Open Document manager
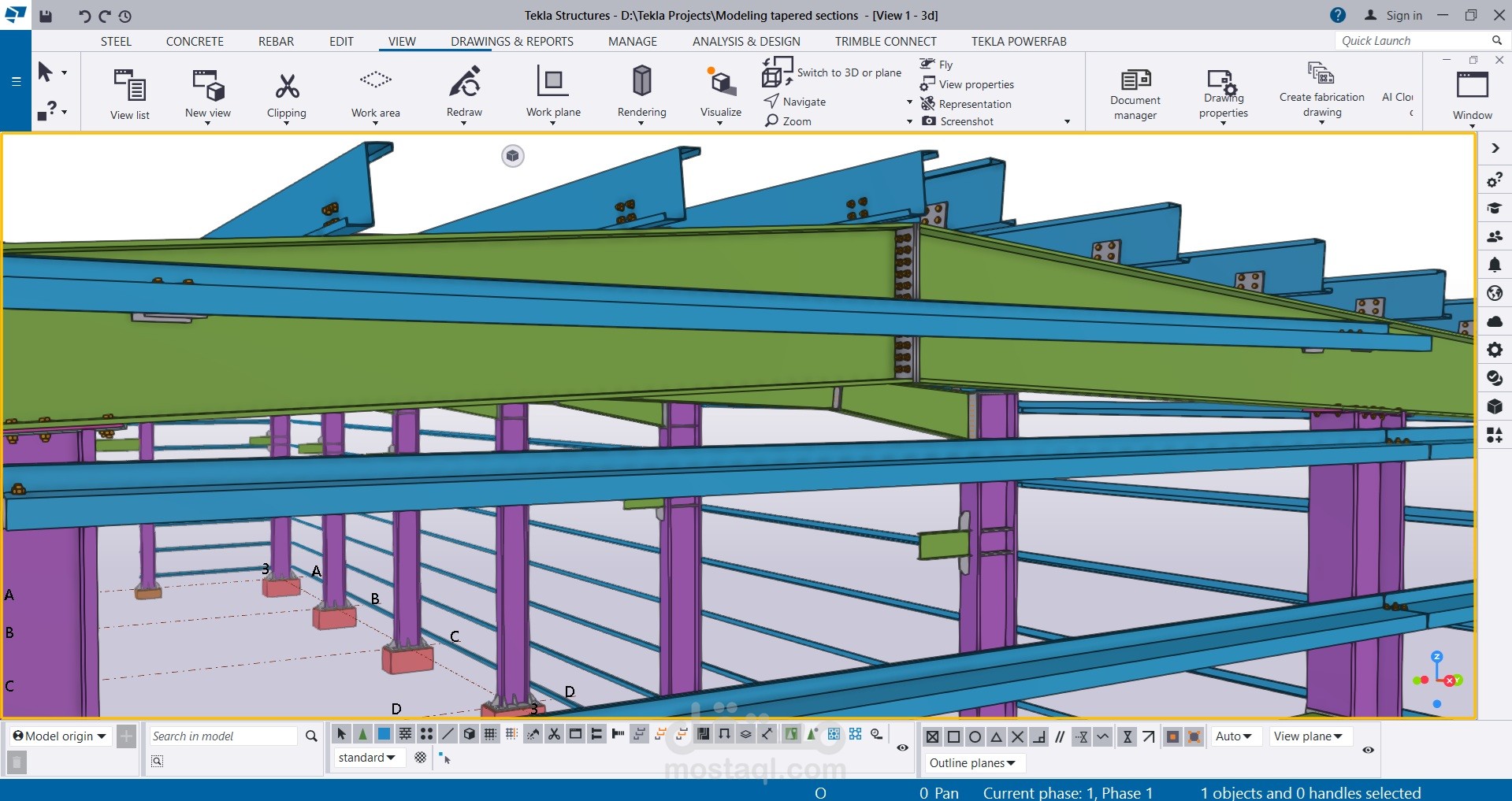Screen dimensions: 1512x801 [1135, 81]
